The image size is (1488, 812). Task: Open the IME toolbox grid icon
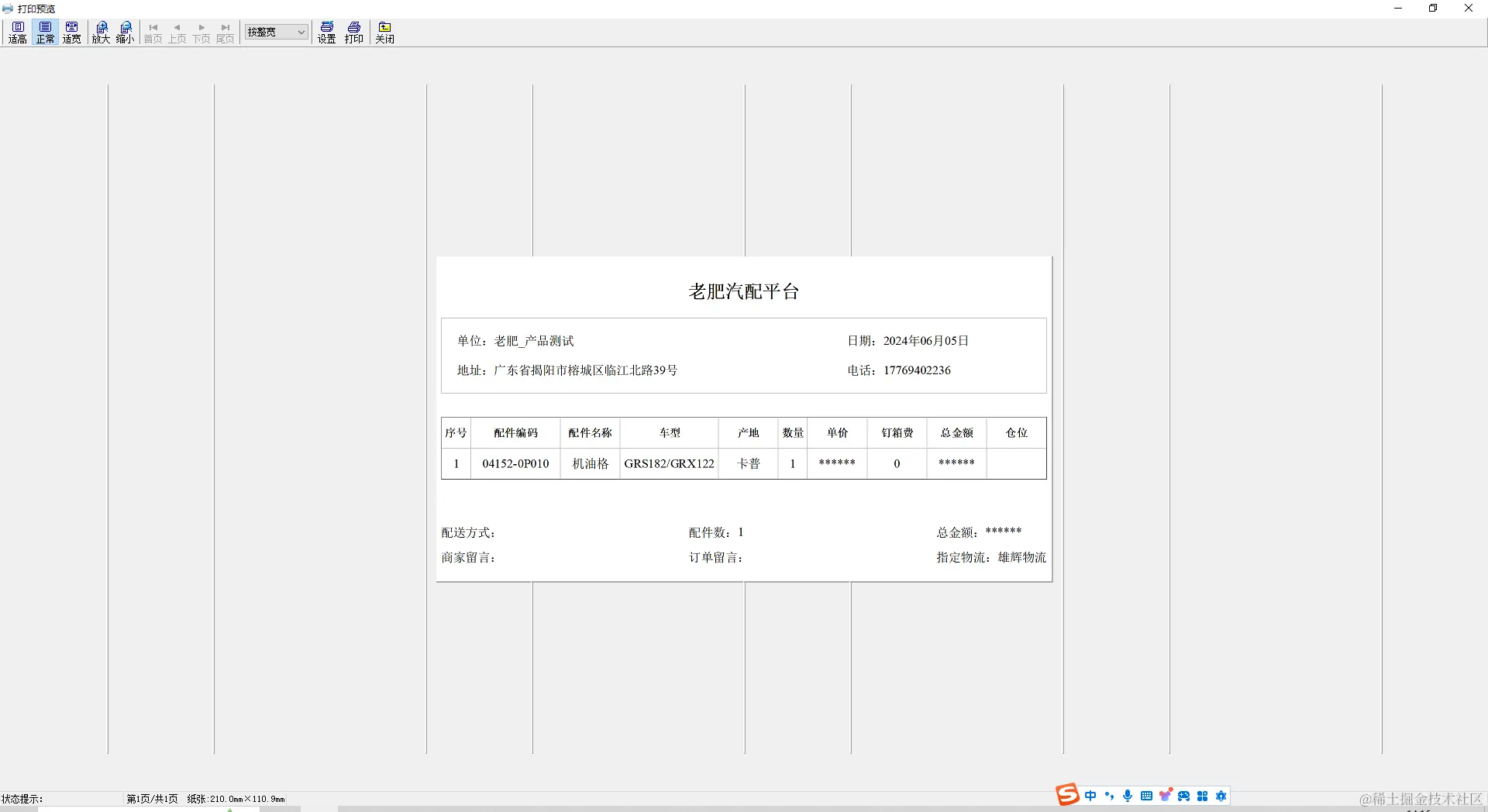tap(1202, 796)
